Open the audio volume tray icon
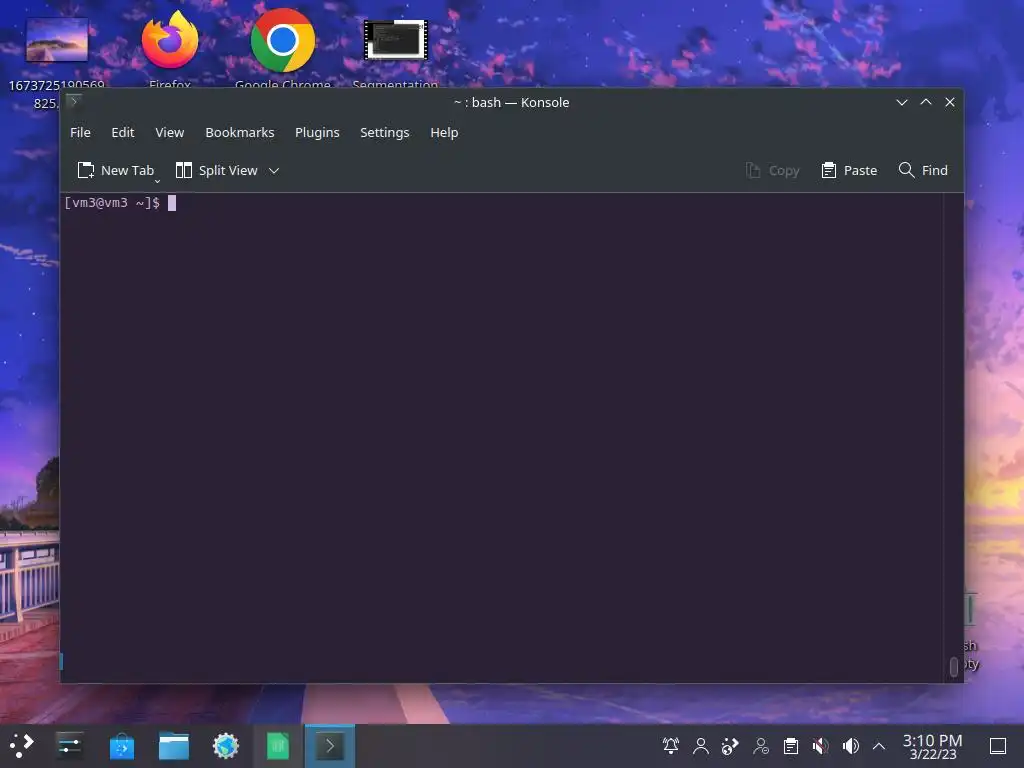1024x768 pixels. pyautogui.click(x=850, y=746)
